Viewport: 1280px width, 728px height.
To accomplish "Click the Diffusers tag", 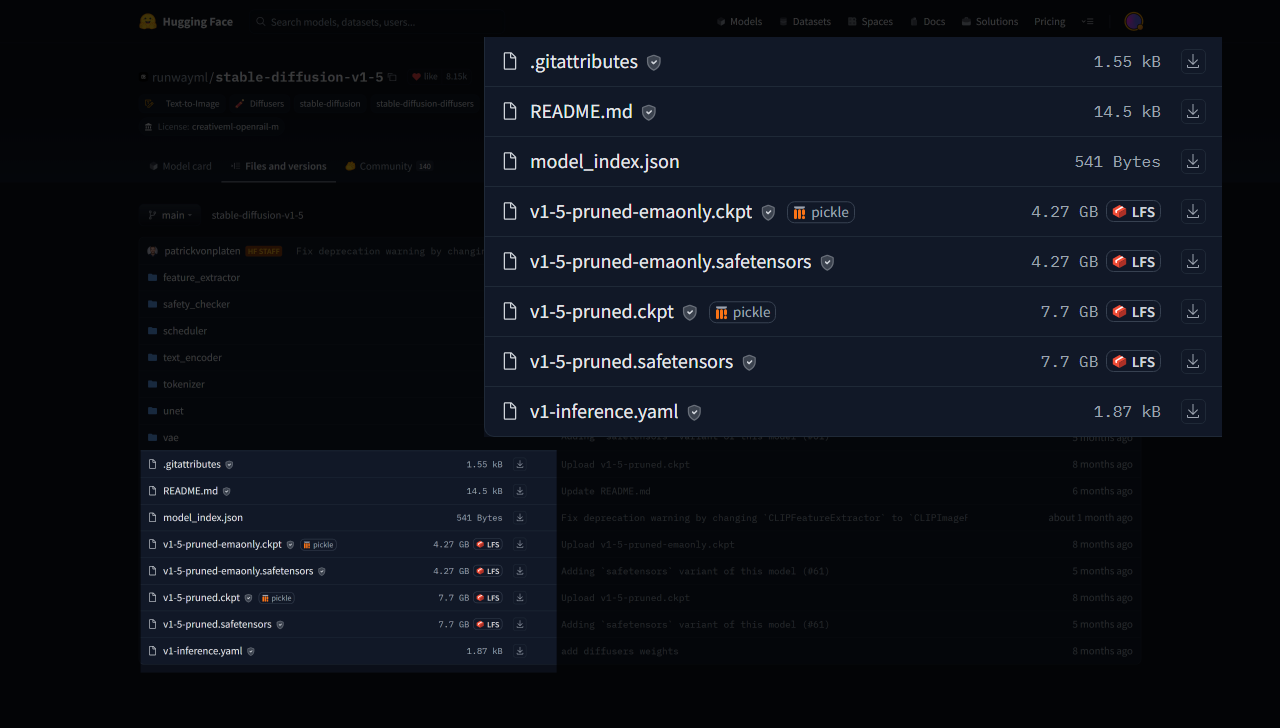I will click(x=260, y=103).
